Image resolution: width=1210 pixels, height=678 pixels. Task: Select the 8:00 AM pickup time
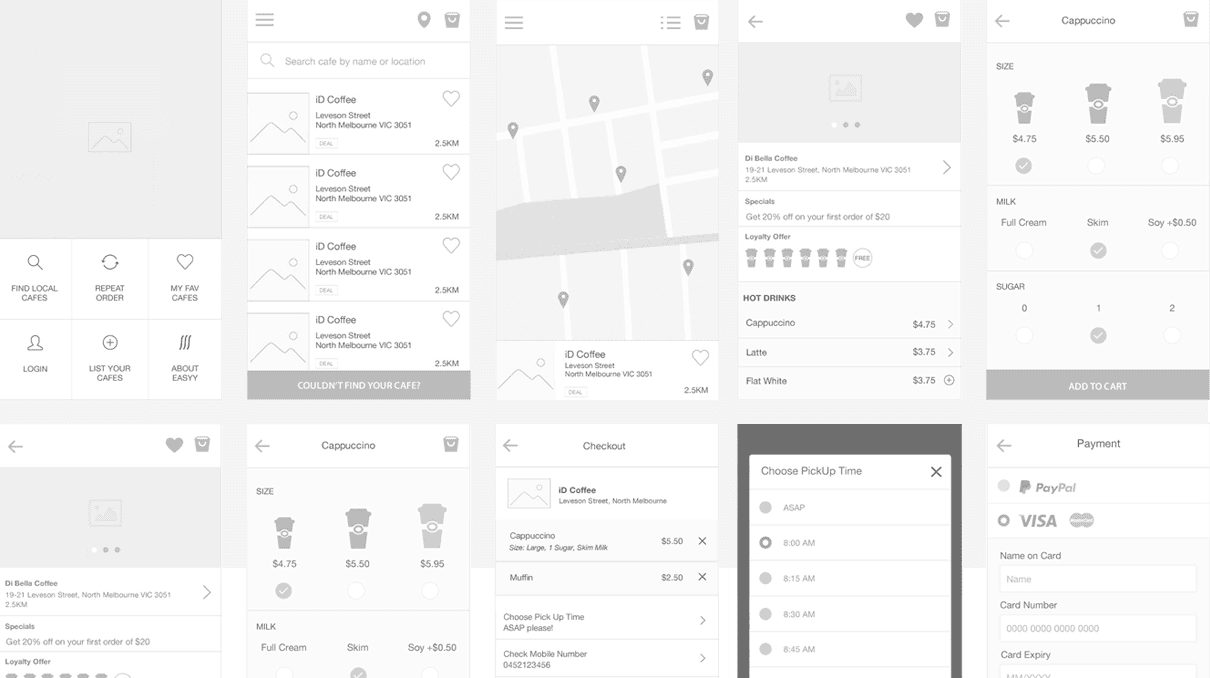[x=766, y=542]
